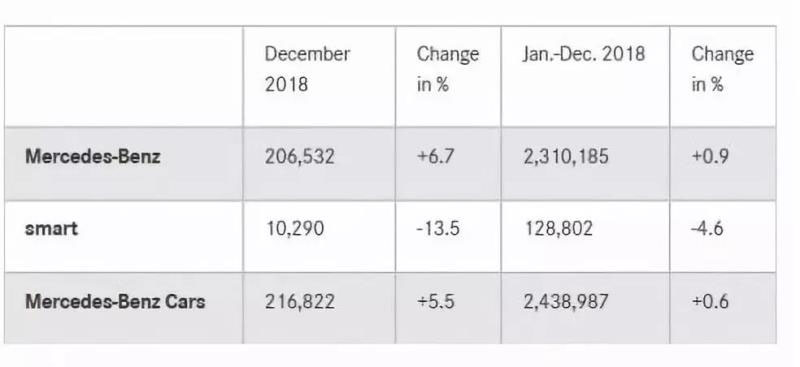The width and height of the screenshot is (800, 367).
Task: Click the 10,290 cell
Action: (x=294, y=228)
